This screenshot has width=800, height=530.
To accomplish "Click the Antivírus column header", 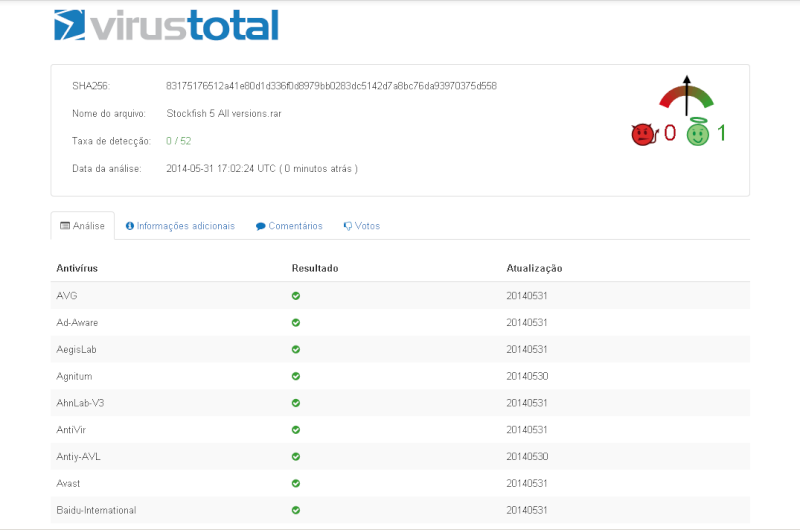I will (x=77, y=268).
